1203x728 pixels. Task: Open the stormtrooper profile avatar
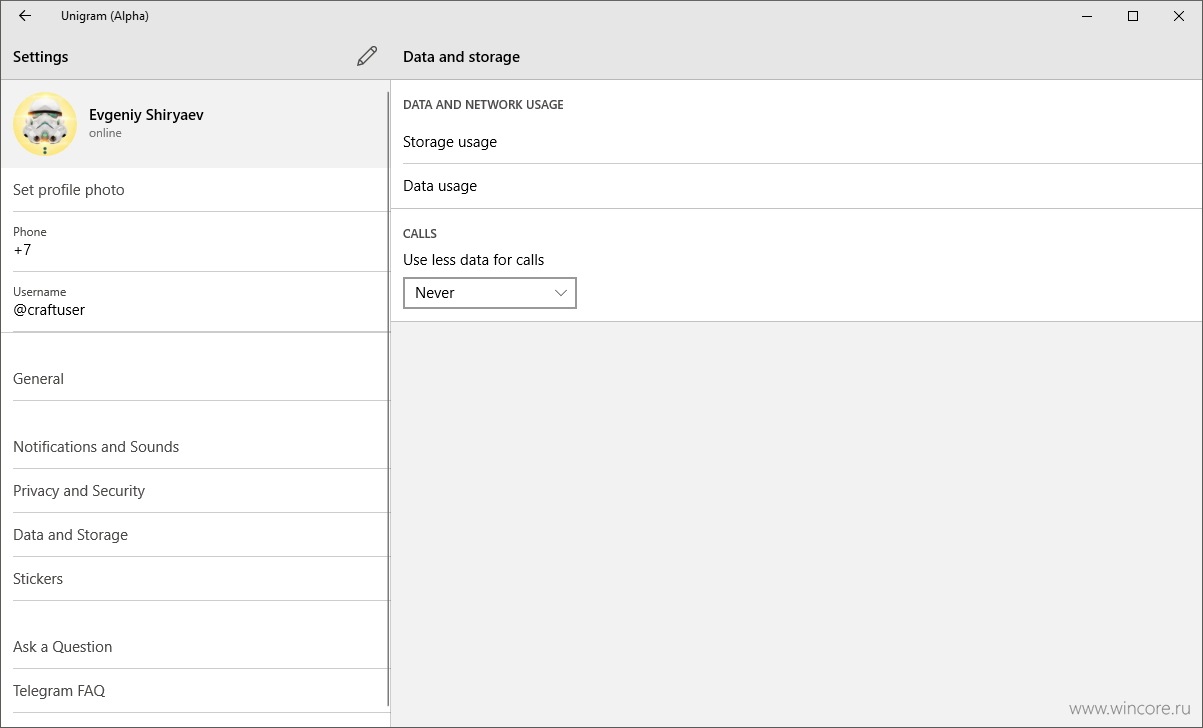coord(45,124)
